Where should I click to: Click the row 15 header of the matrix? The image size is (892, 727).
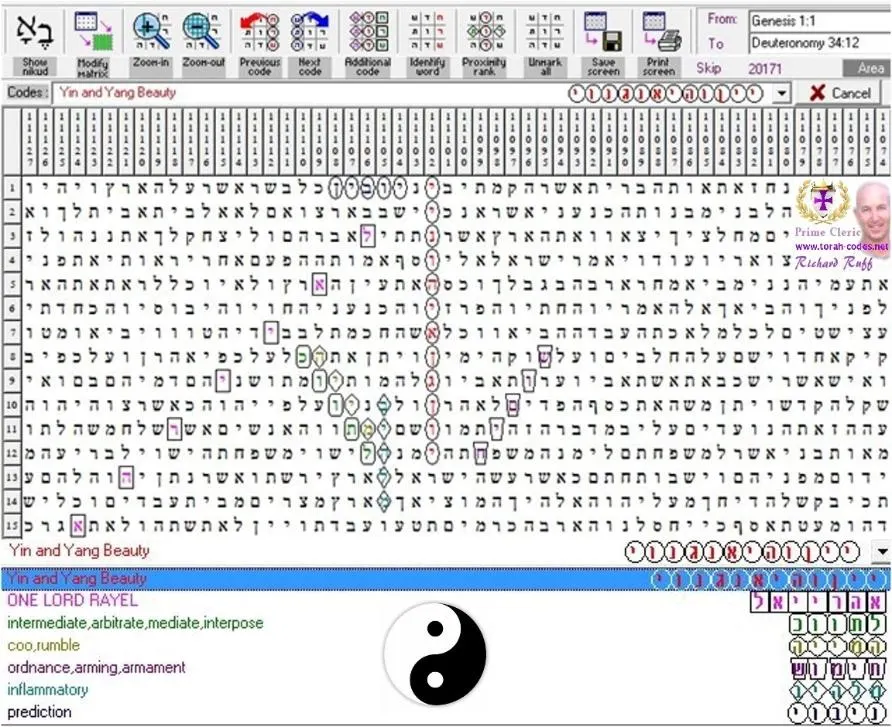[12, 525]
